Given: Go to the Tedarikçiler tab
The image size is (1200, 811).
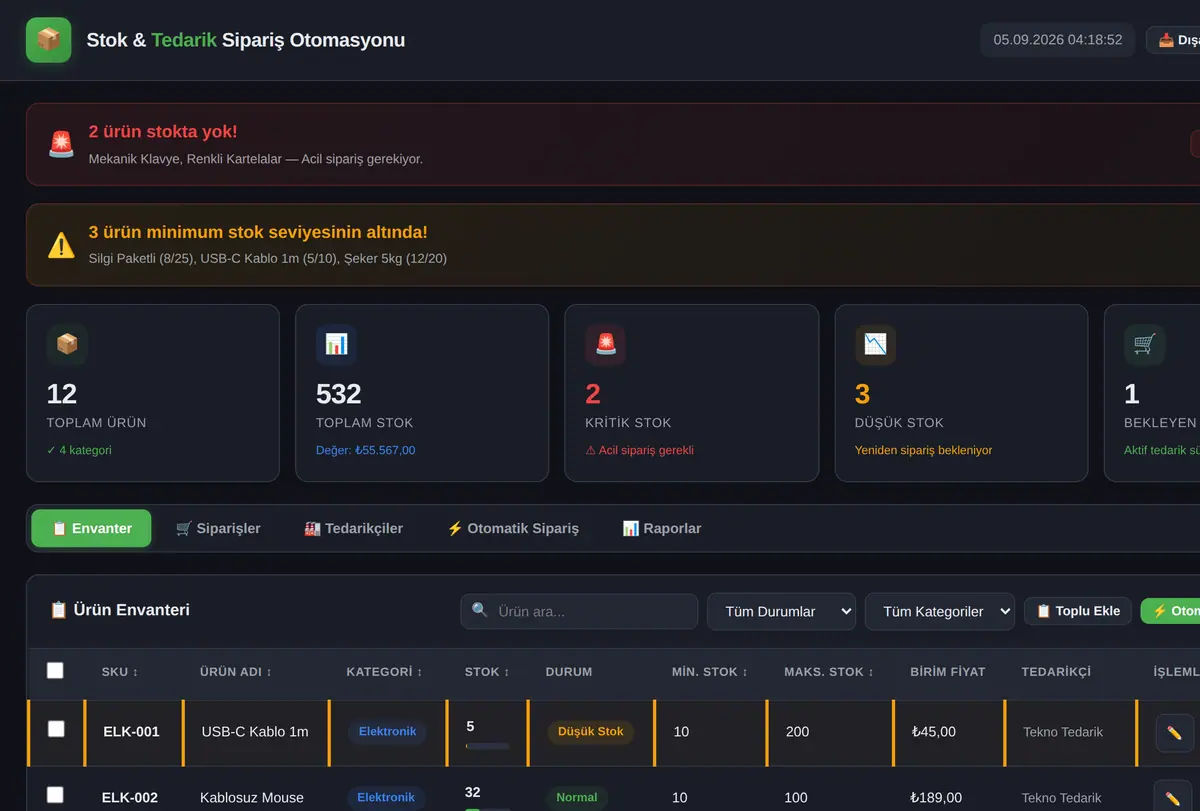Looking at the screenshot, I should [x=353, y=528].
